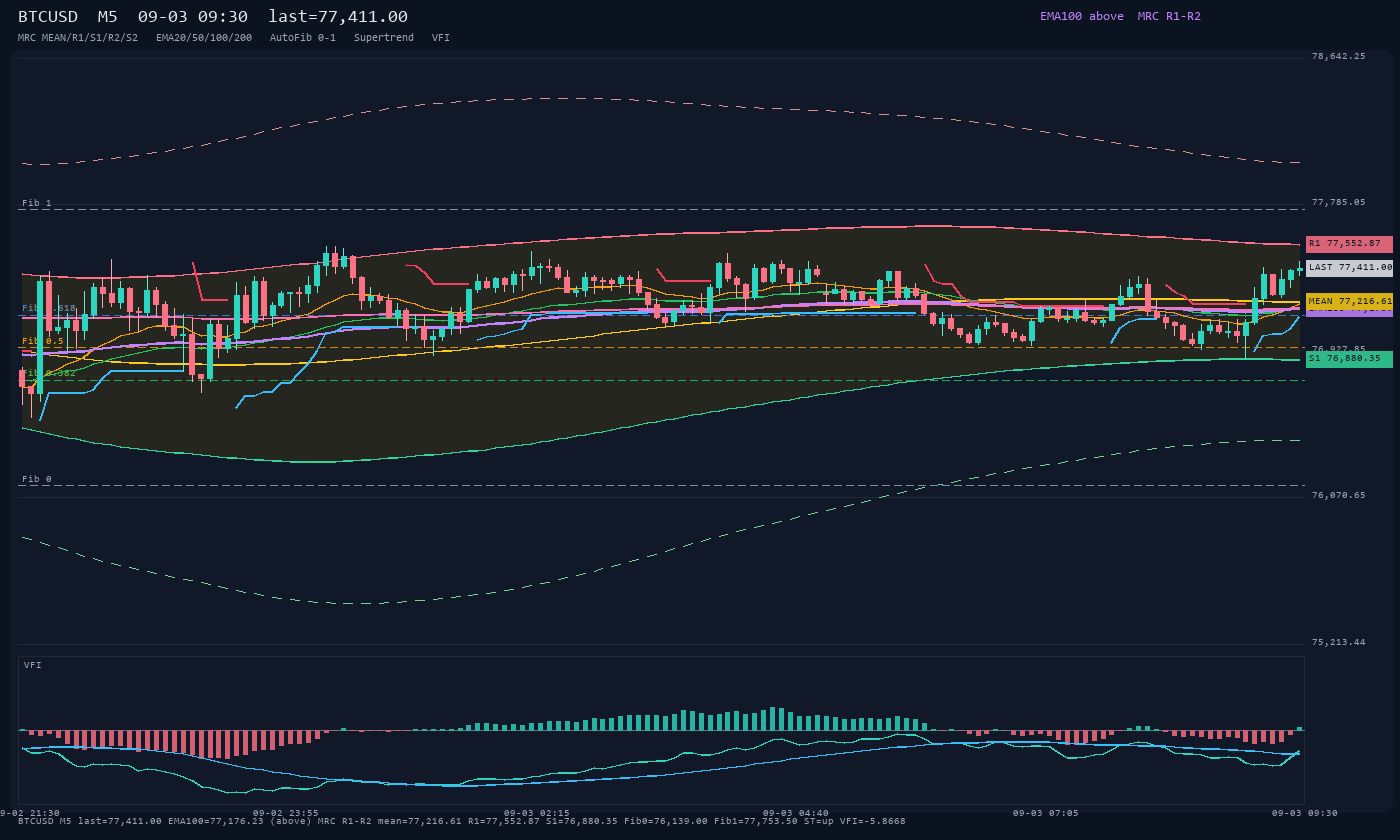Click 'EMA20/50/100/200' legend entry
This screenshot has height=840, width=1400.
[x=204, y=38]
